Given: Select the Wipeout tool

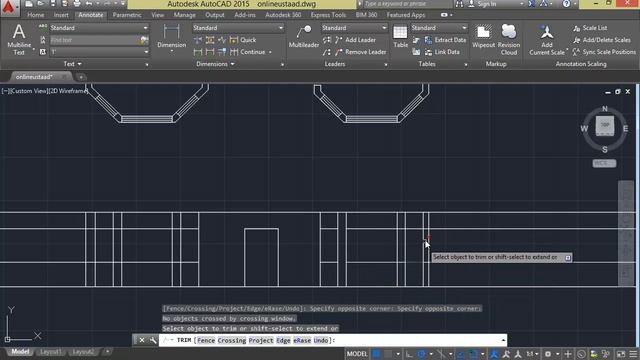Looking at the screenshot, I should 483,37.
